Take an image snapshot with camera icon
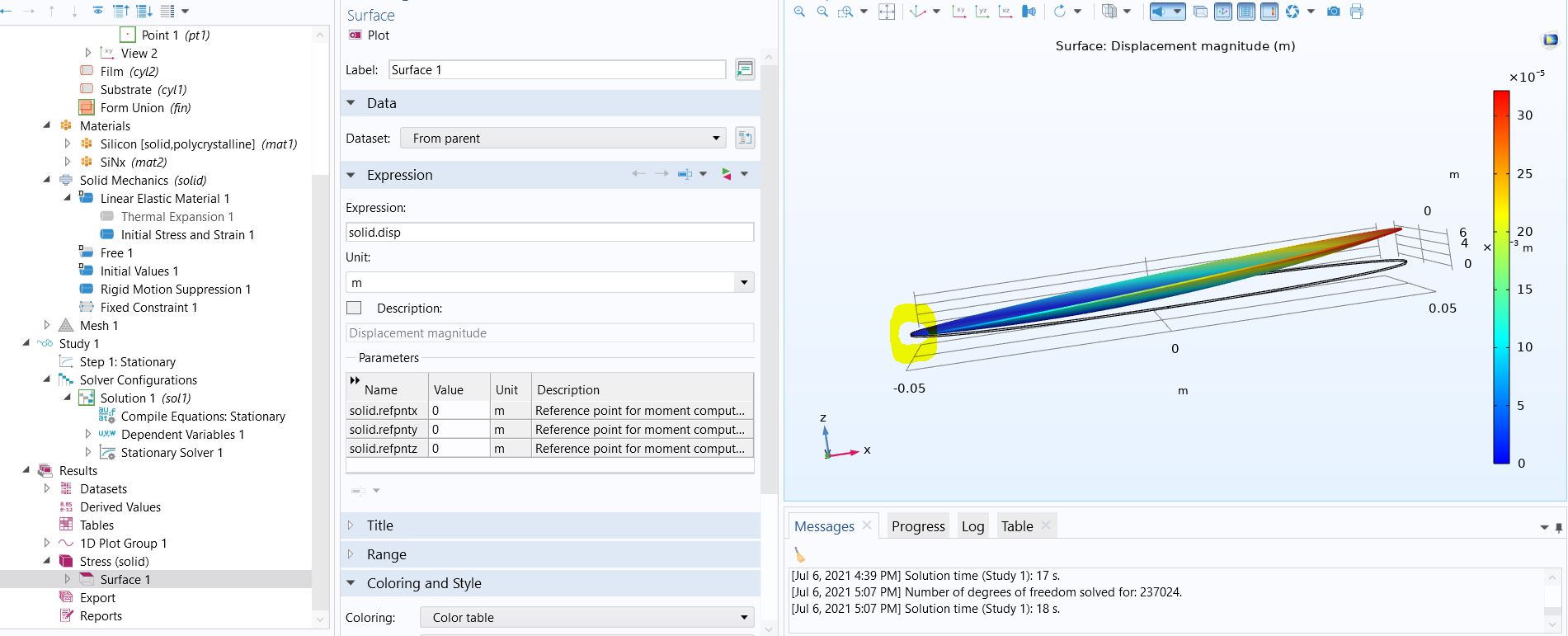The image size is (1568, 636). pyautogui.click(x=1333, y=12)
